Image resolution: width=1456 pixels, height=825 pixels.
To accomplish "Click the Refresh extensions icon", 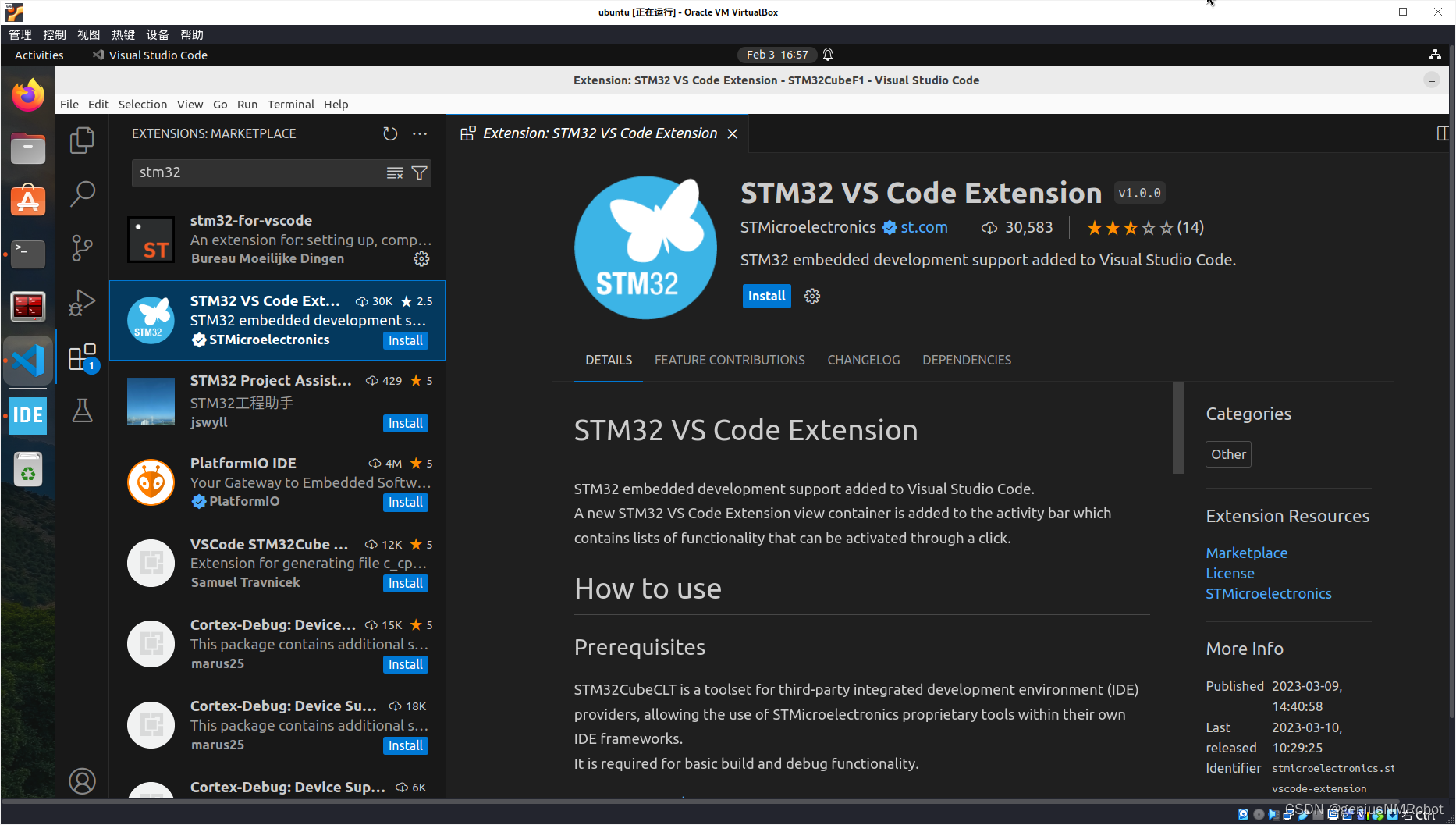I will point(390,133).
